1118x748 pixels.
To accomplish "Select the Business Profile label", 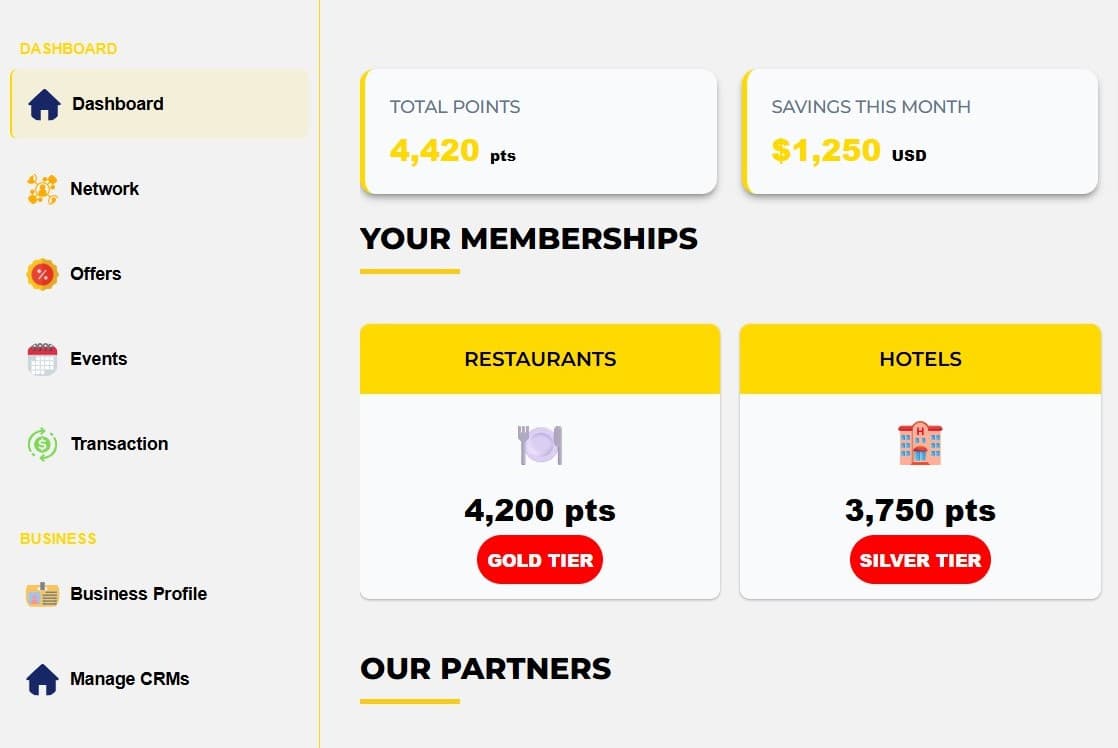I will point(138,594).
